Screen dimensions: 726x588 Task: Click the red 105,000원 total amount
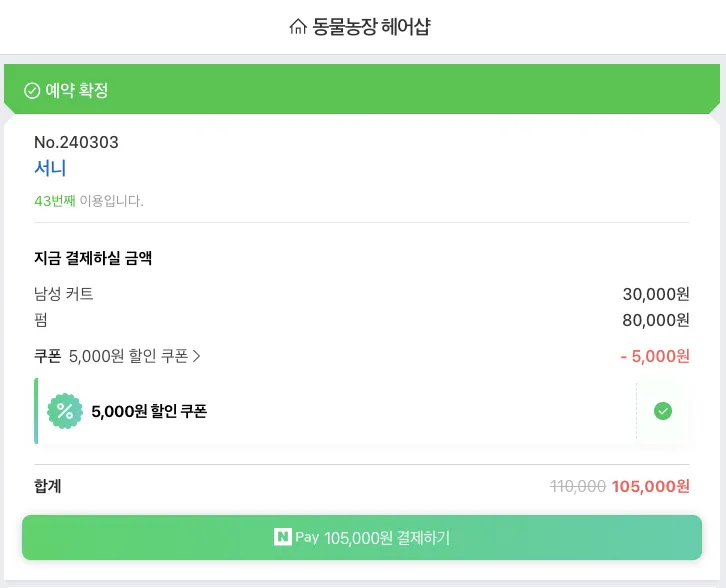(x=651, y=486)
